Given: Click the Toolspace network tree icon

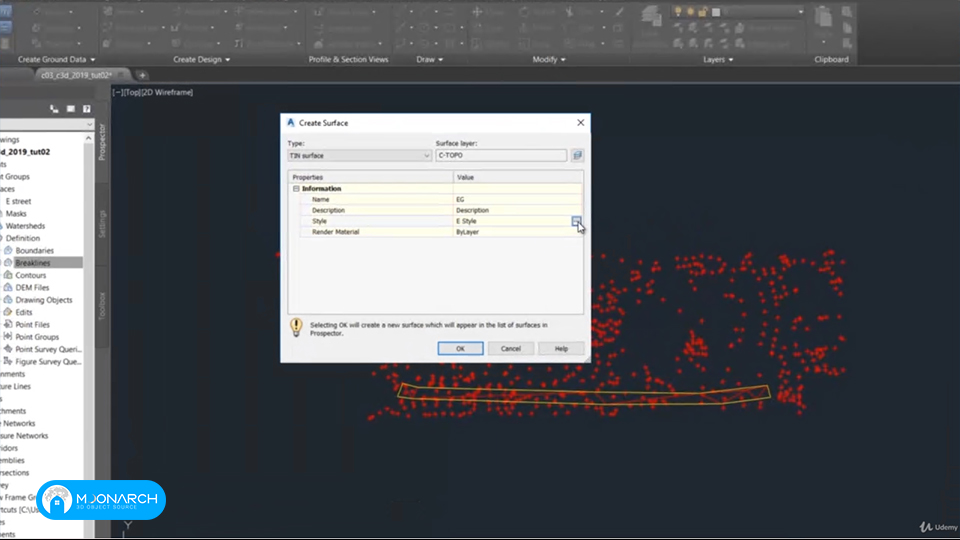Looking at the screenshot, I should coord(54,109).
